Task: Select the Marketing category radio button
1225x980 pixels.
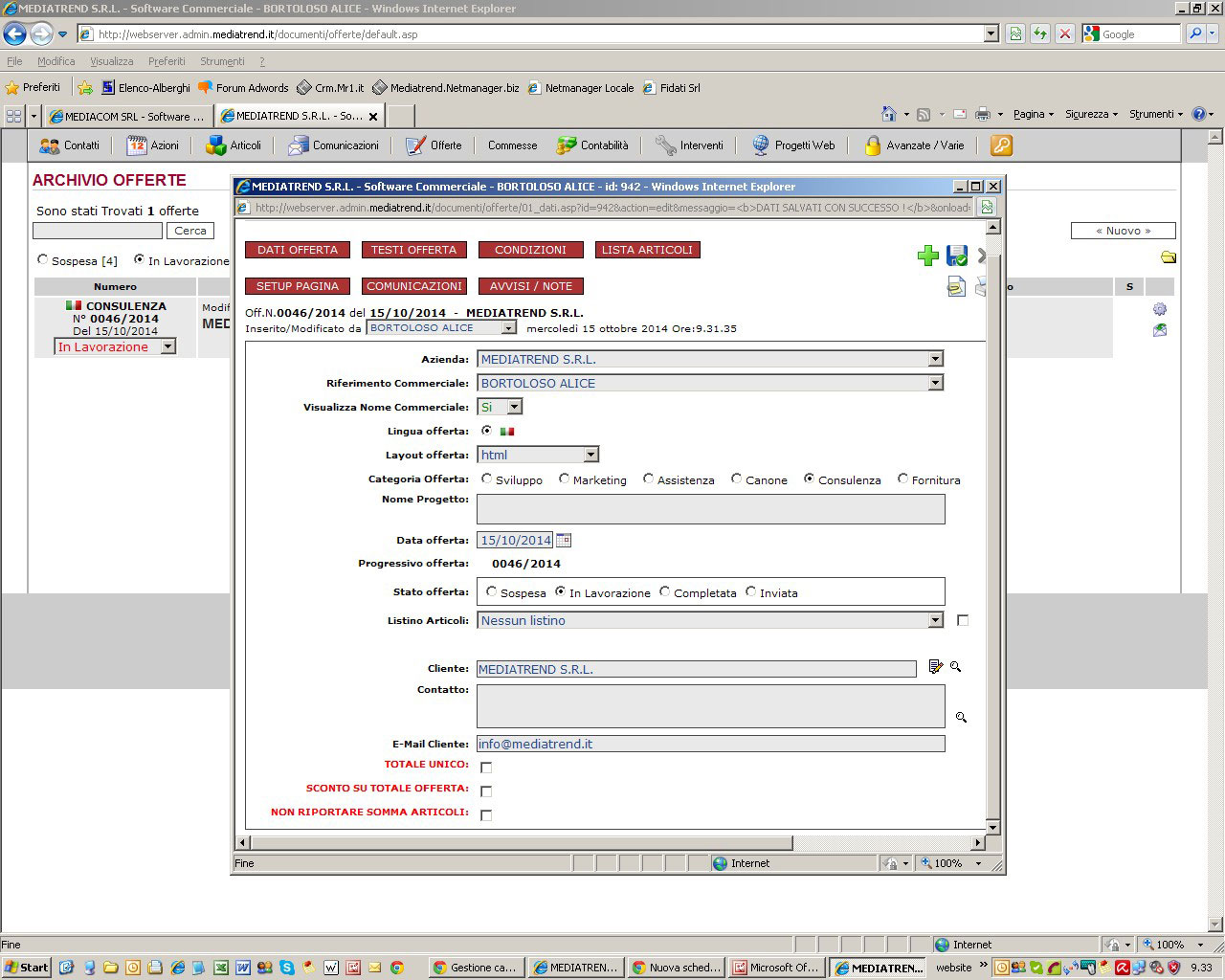Action: pyautogui.click(x=565, y=479)
